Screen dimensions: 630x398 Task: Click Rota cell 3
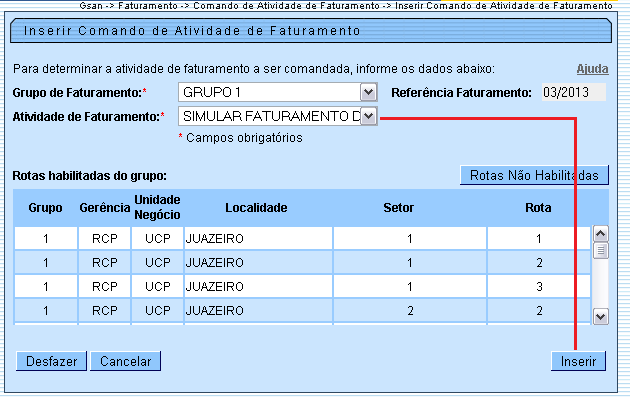539,287
